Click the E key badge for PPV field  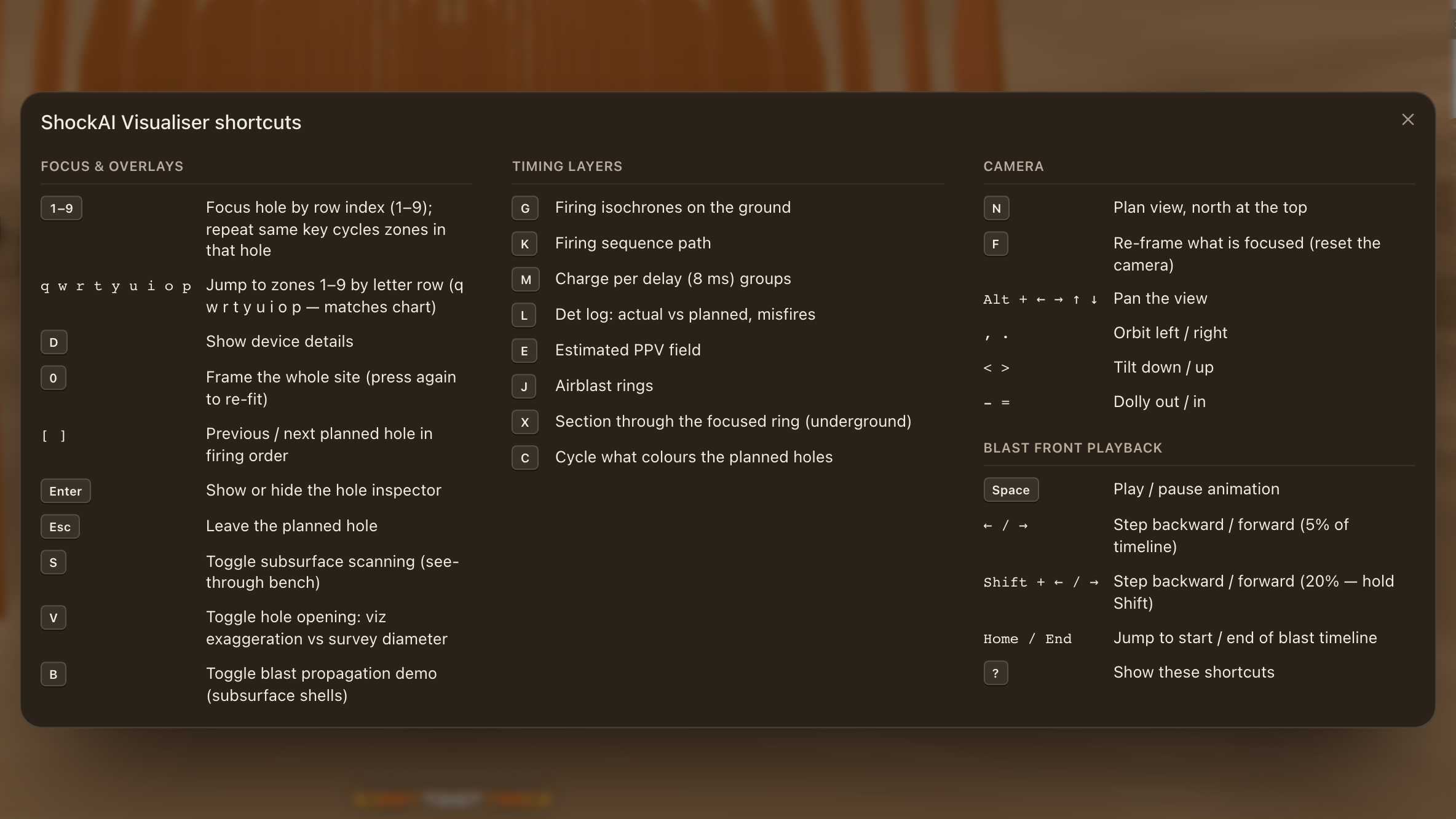click(524, 351)
